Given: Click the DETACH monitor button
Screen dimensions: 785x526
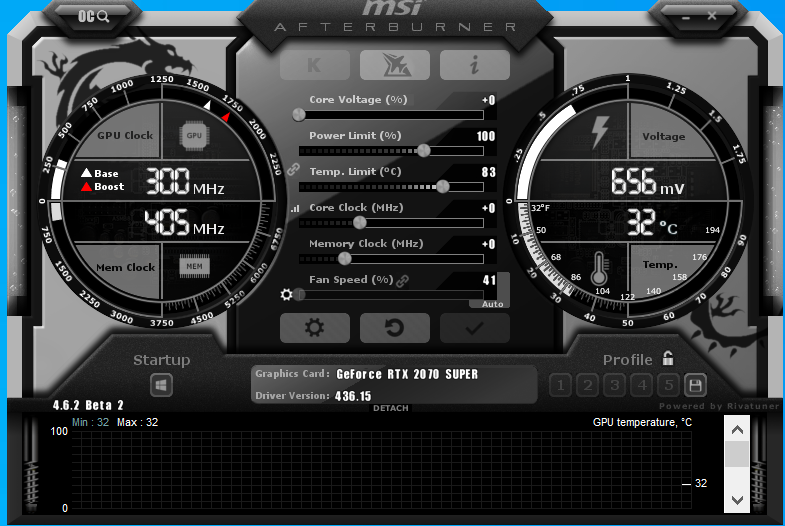Looking at the screenshot, I should click(390, 408).
